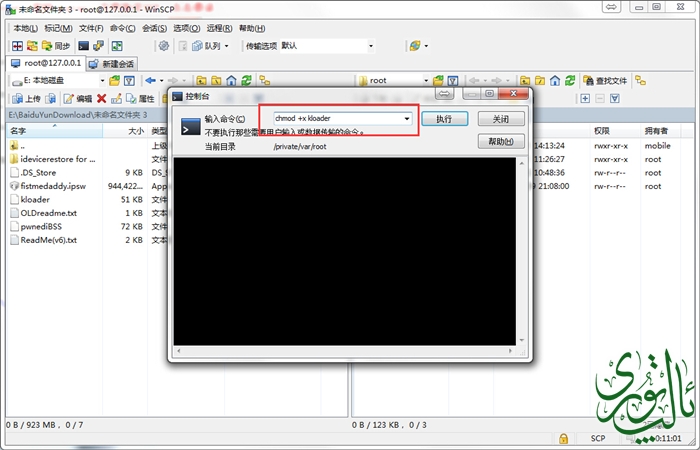
Task: Click the 关闭 close button in console
Action: click(x=501, y=118)
